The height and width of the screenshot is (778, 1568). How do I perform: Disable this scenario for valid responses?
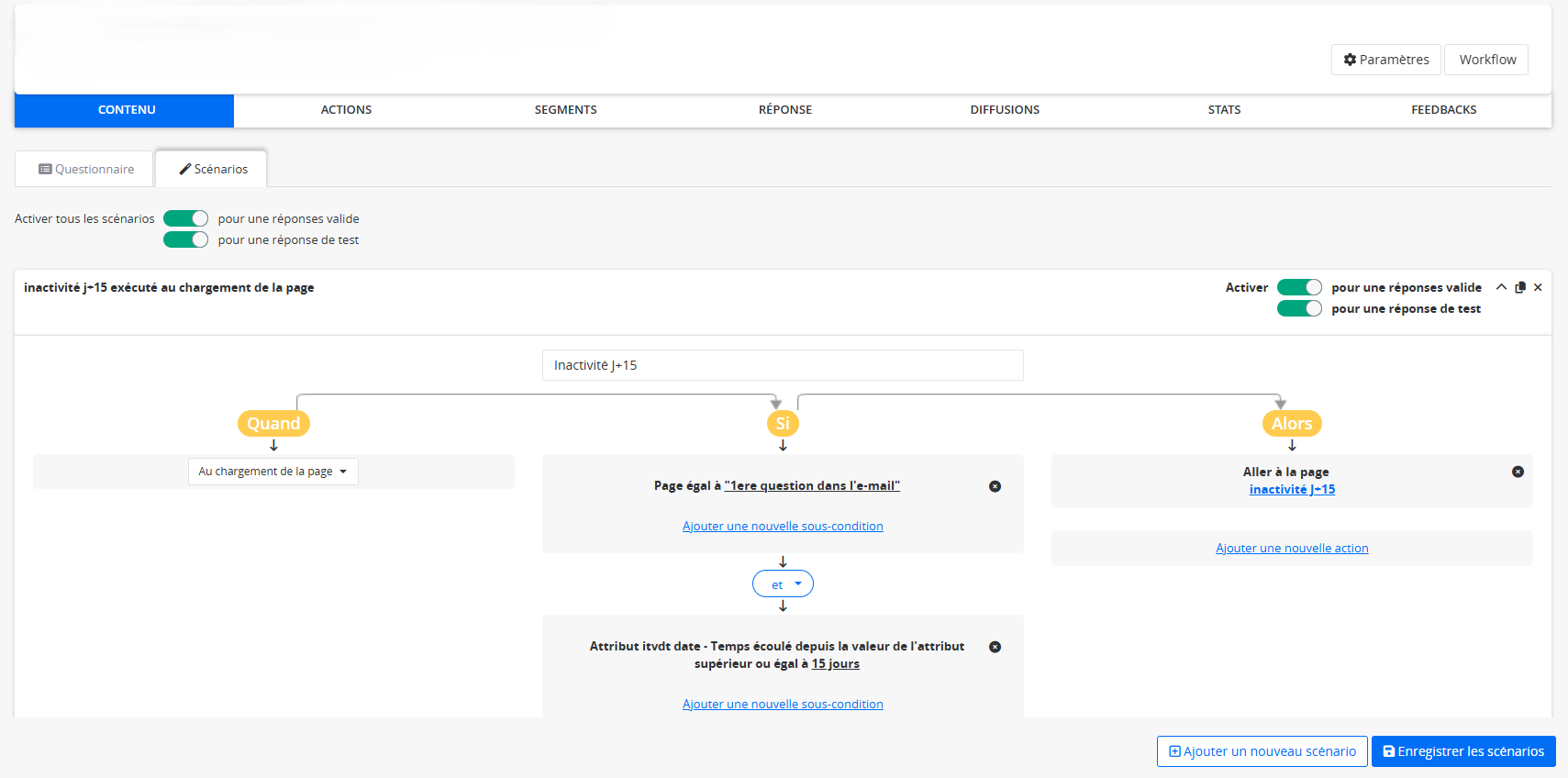[1299, 287]
